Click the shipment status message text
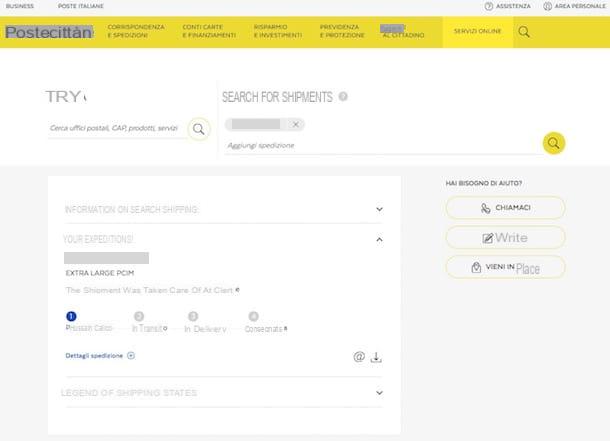The height and width of the screenshot is (441, 610). (152, 290)
